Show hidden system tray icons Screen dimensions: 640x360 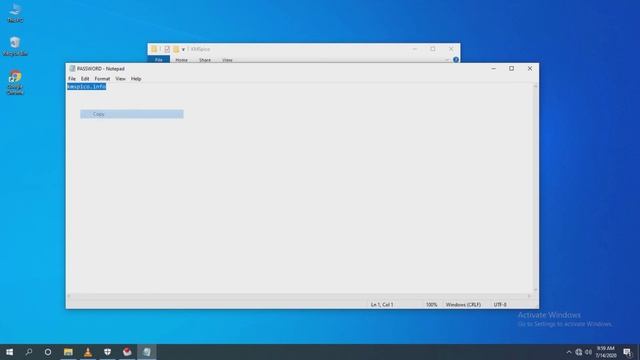[x=569, y=352]
